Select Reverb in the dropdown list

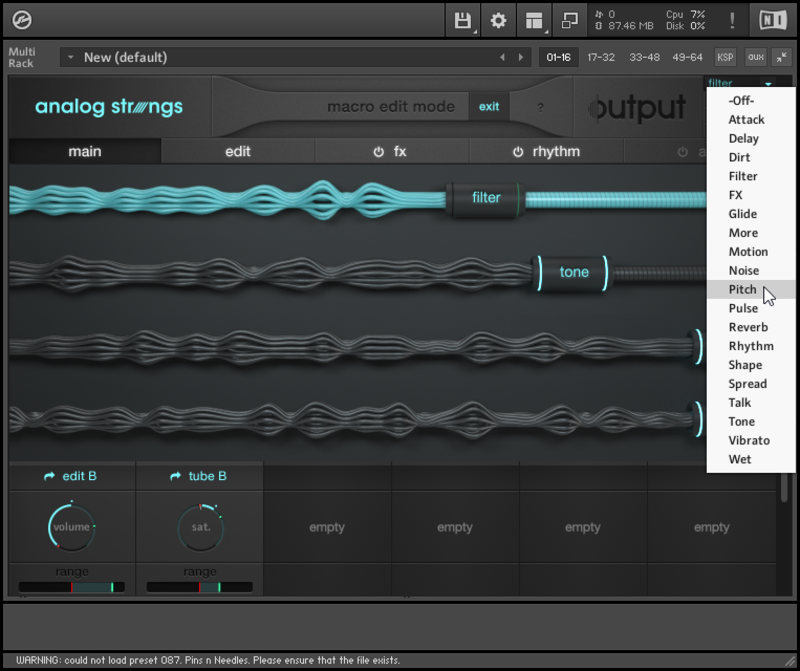click(x=751, y=327)
